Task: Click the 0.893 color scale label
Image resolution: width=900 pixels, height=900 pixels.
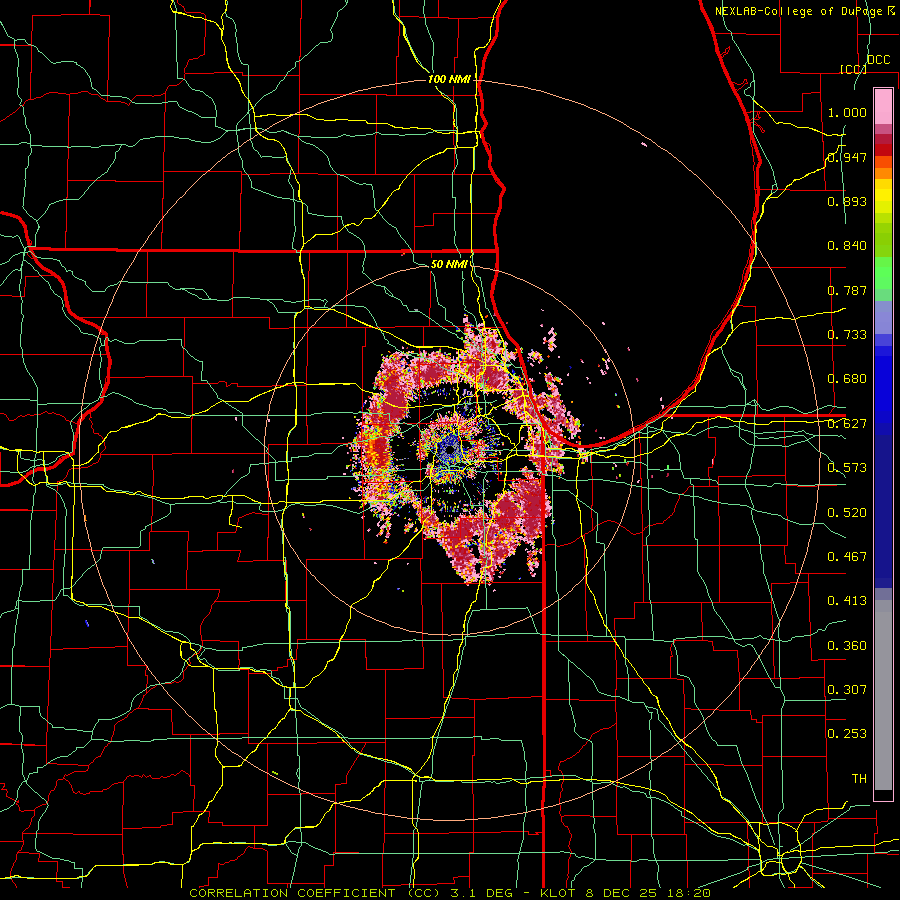Action: (x=847, y=201)
